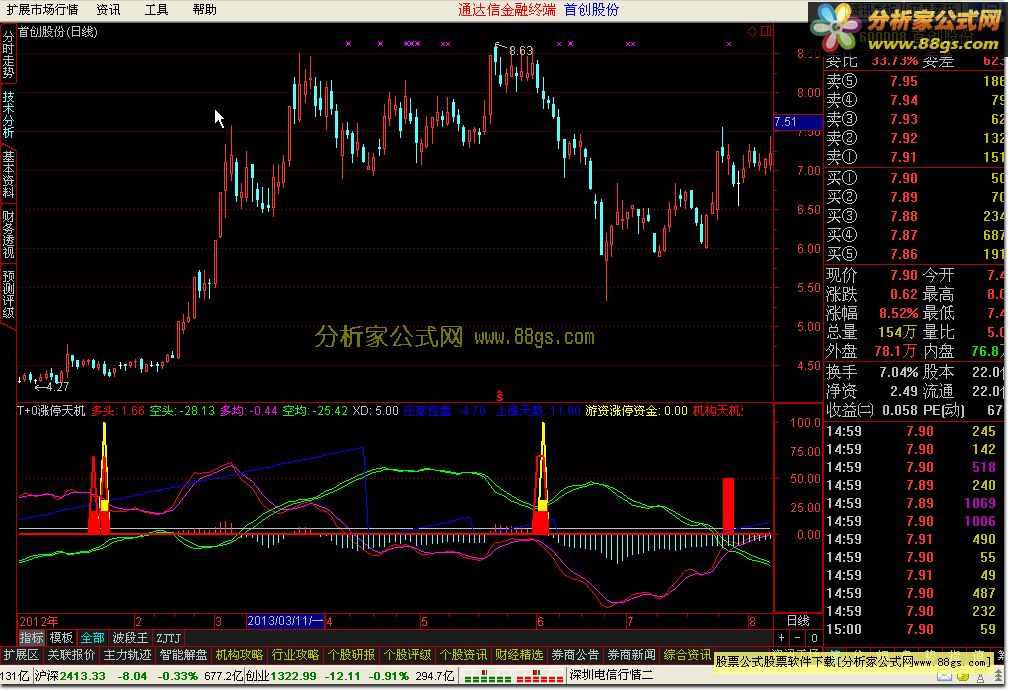
Task: Click the minus zoom button
Action: coord(797,638)
